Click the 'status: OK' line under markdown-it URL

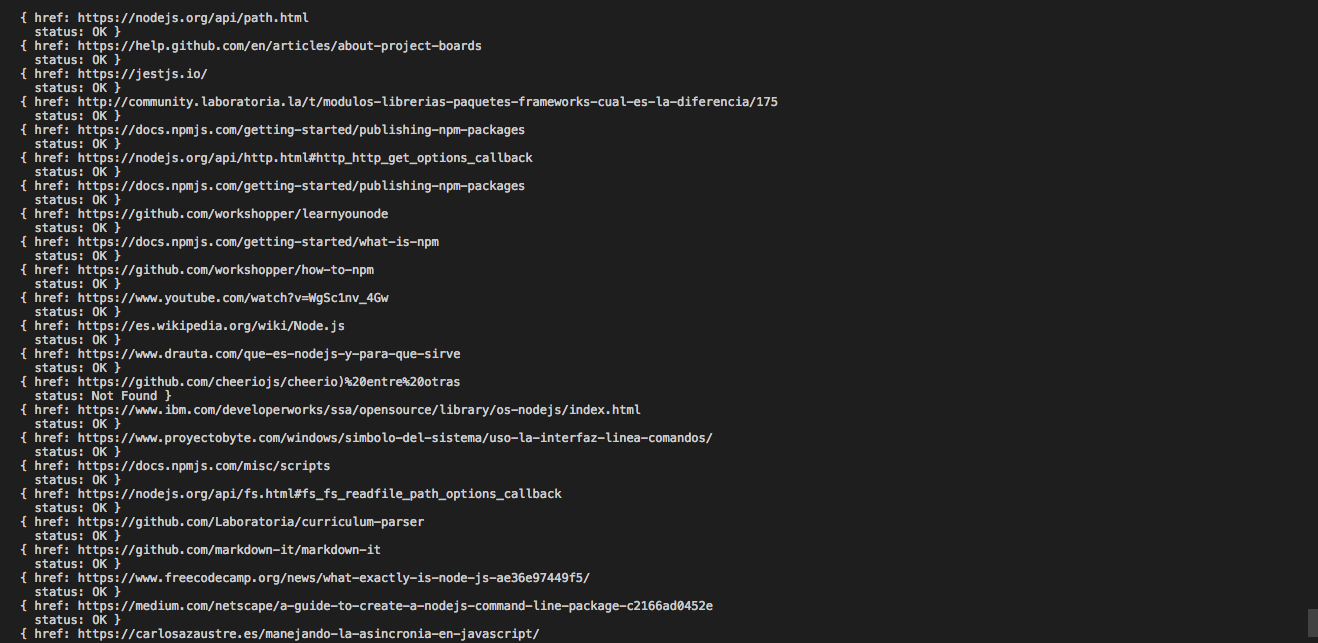(77, 564)
